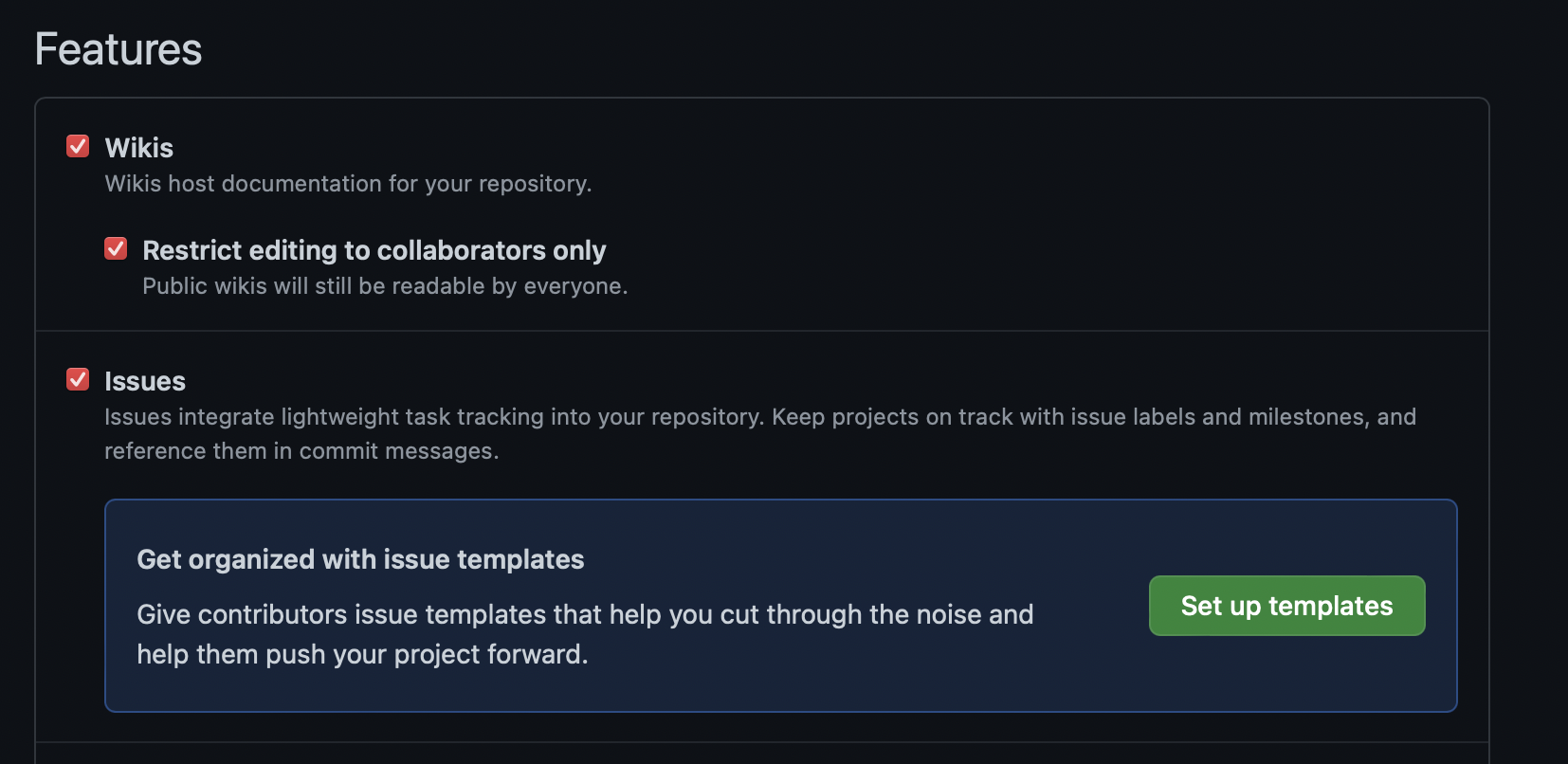
Task: Click the Get organized with issue templates heading
Action: click(361, 559)
